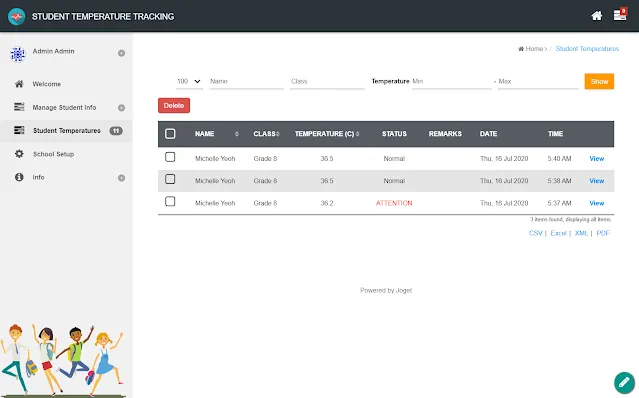
Task: Go to home via header house icon
Action: click(597, 16)
